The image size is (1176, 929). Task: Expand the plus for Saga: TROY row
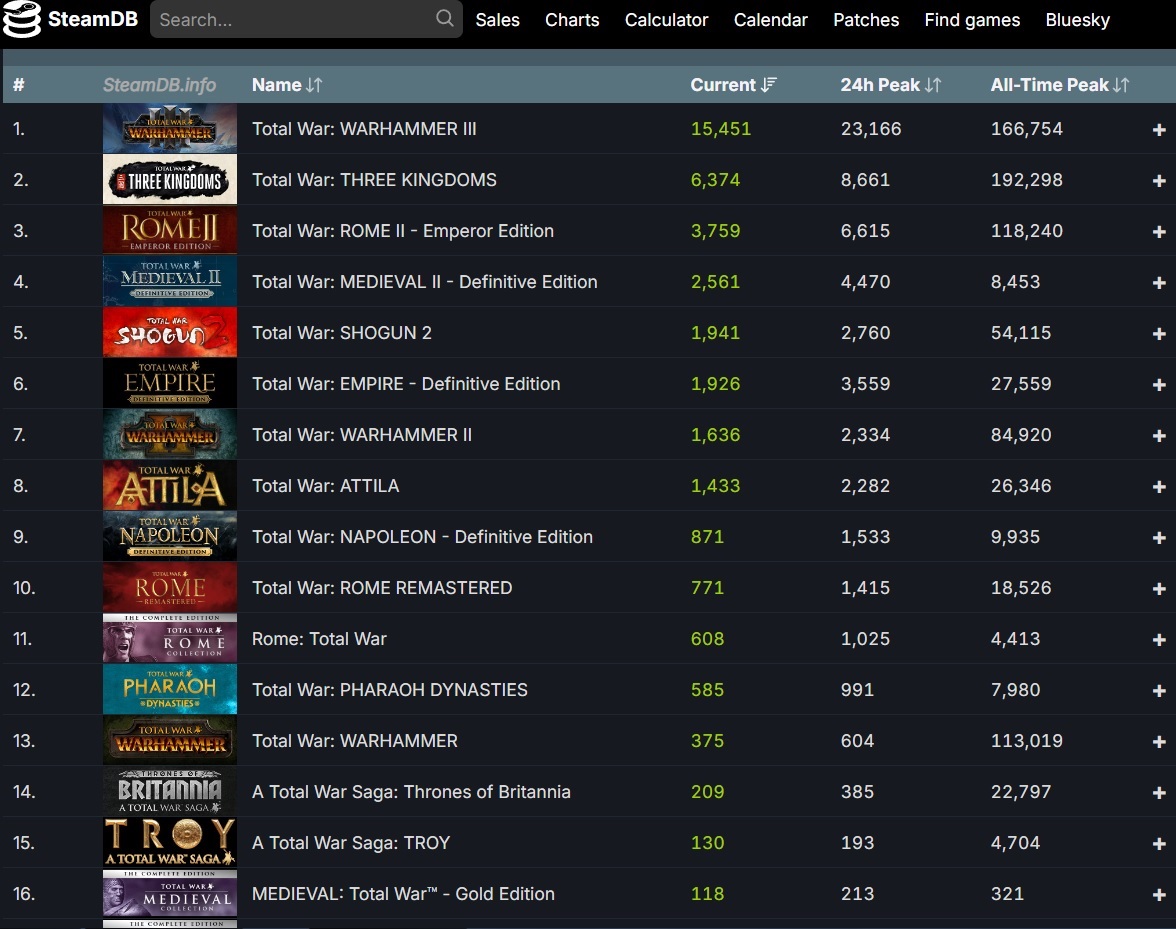[1159, 844]
